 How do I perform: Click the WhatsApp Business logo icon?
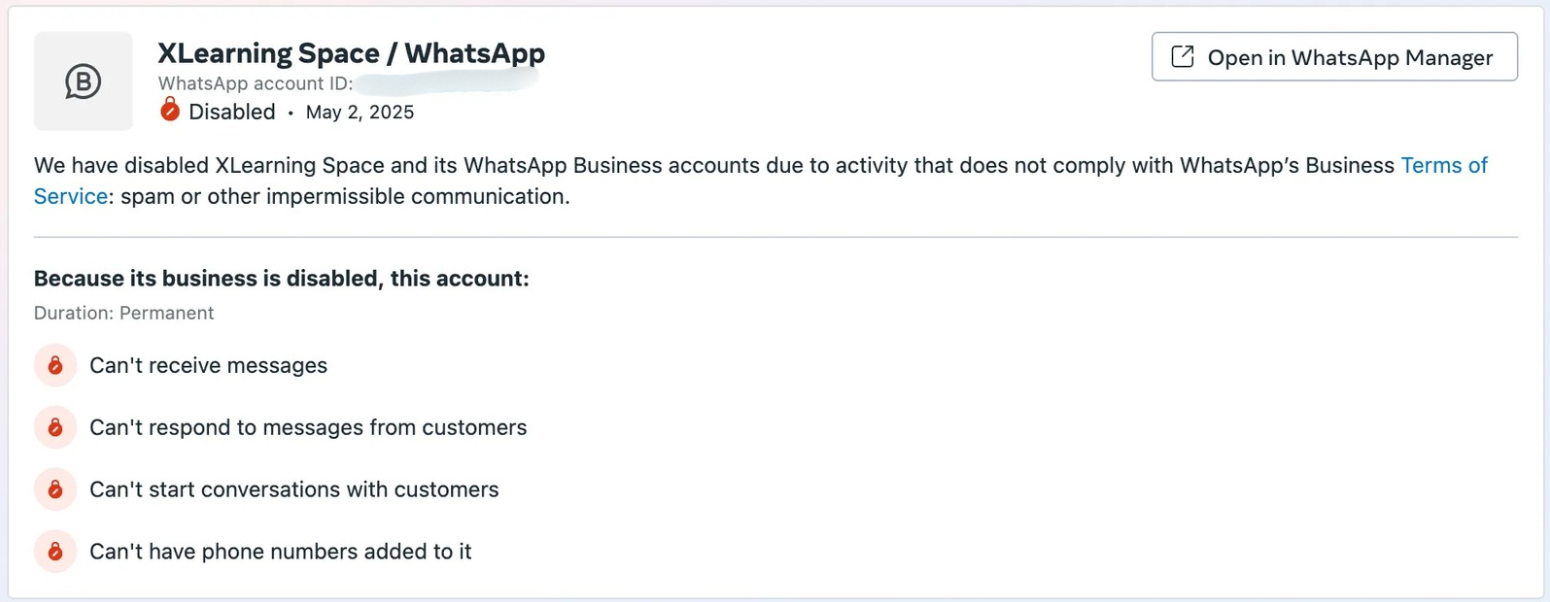pyautogui.click(x=83, y=81)
